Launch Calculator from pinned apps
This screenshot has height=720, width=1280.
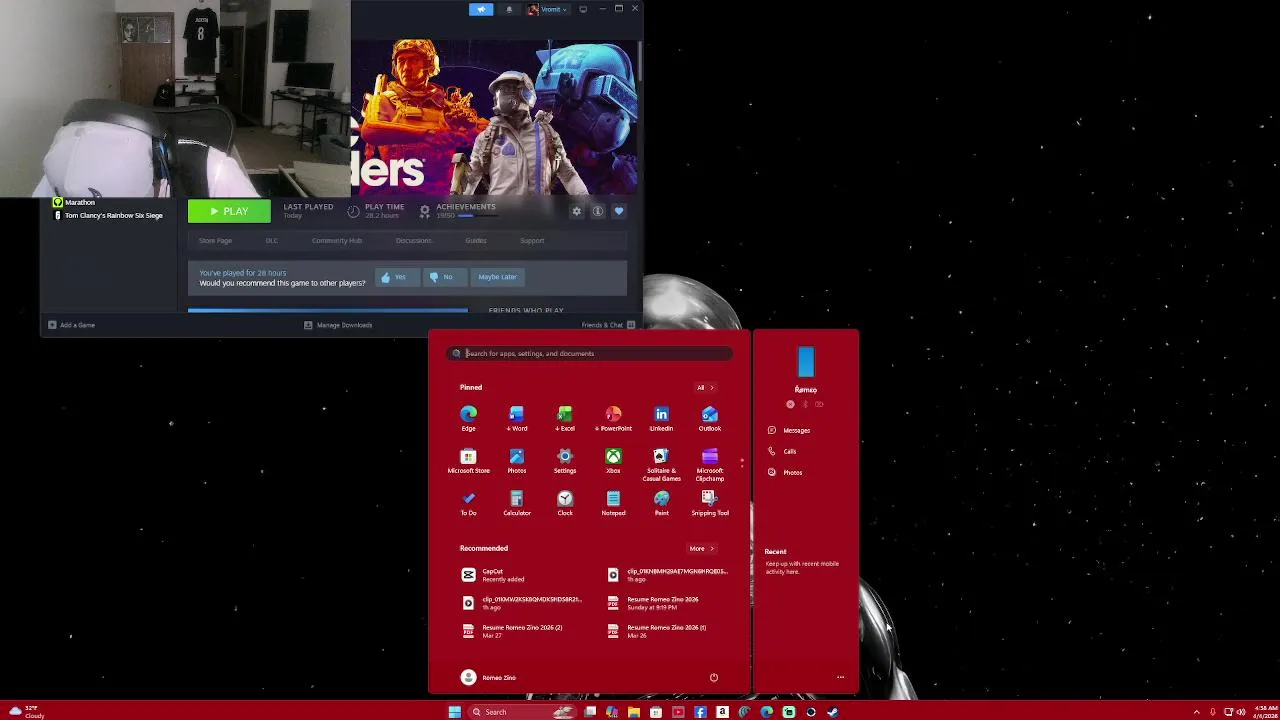516,503
